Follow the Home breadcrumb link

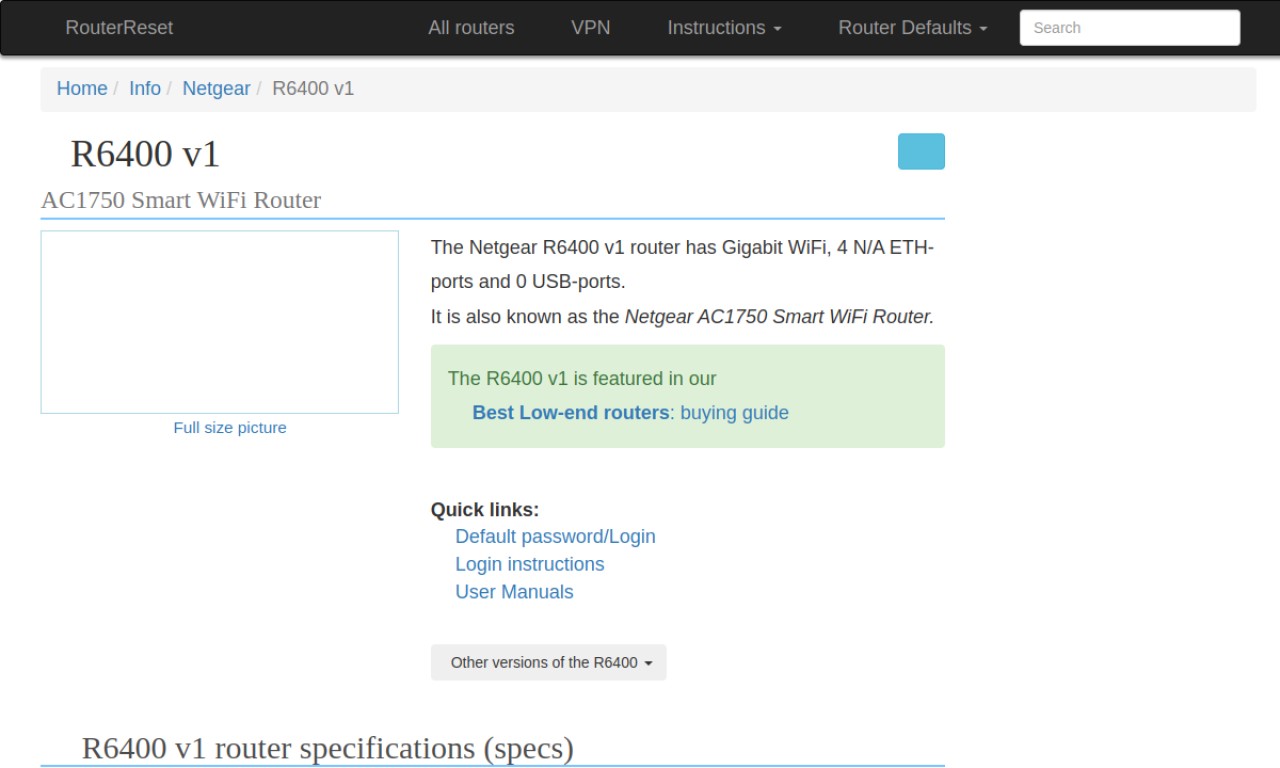(x=82, y=88)
